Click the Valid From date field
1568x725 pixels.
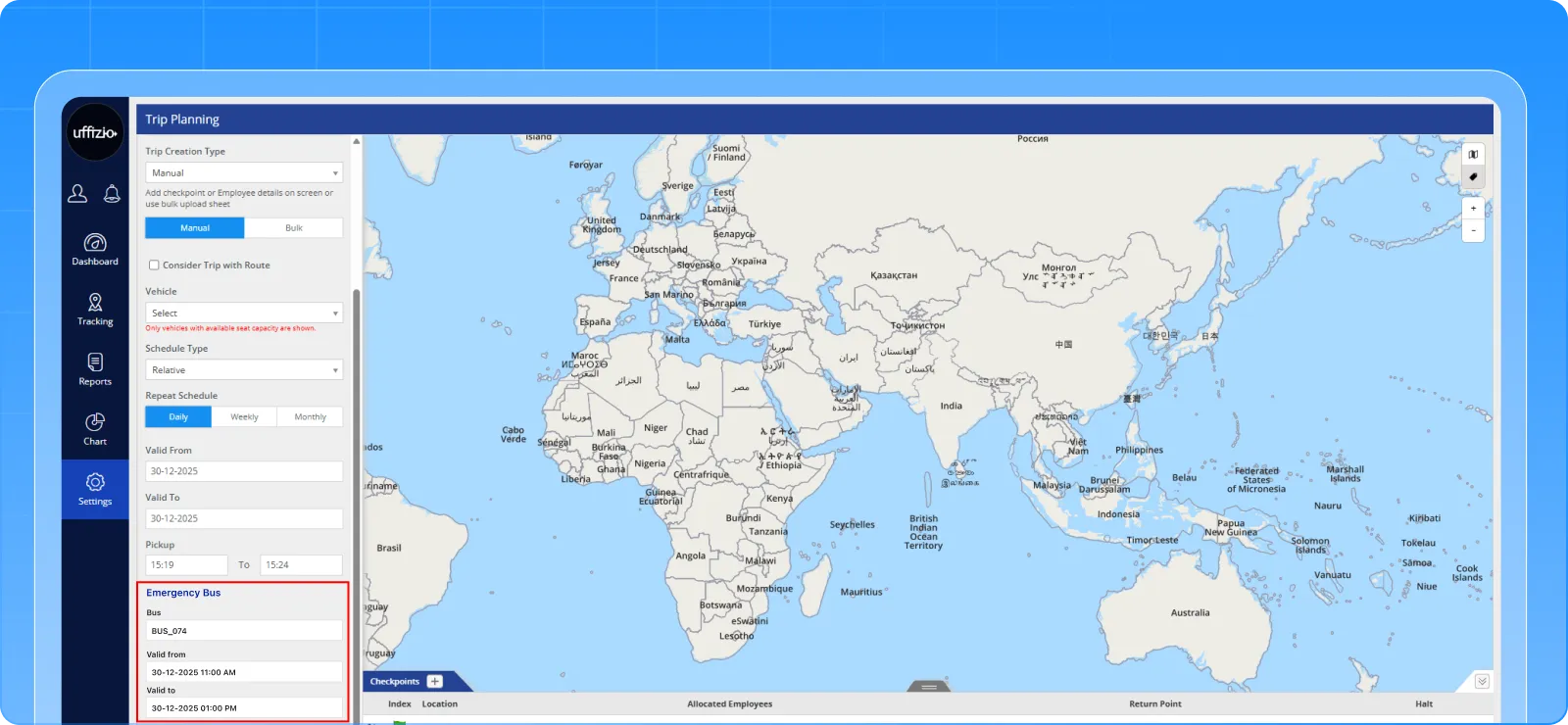[244, 471]
